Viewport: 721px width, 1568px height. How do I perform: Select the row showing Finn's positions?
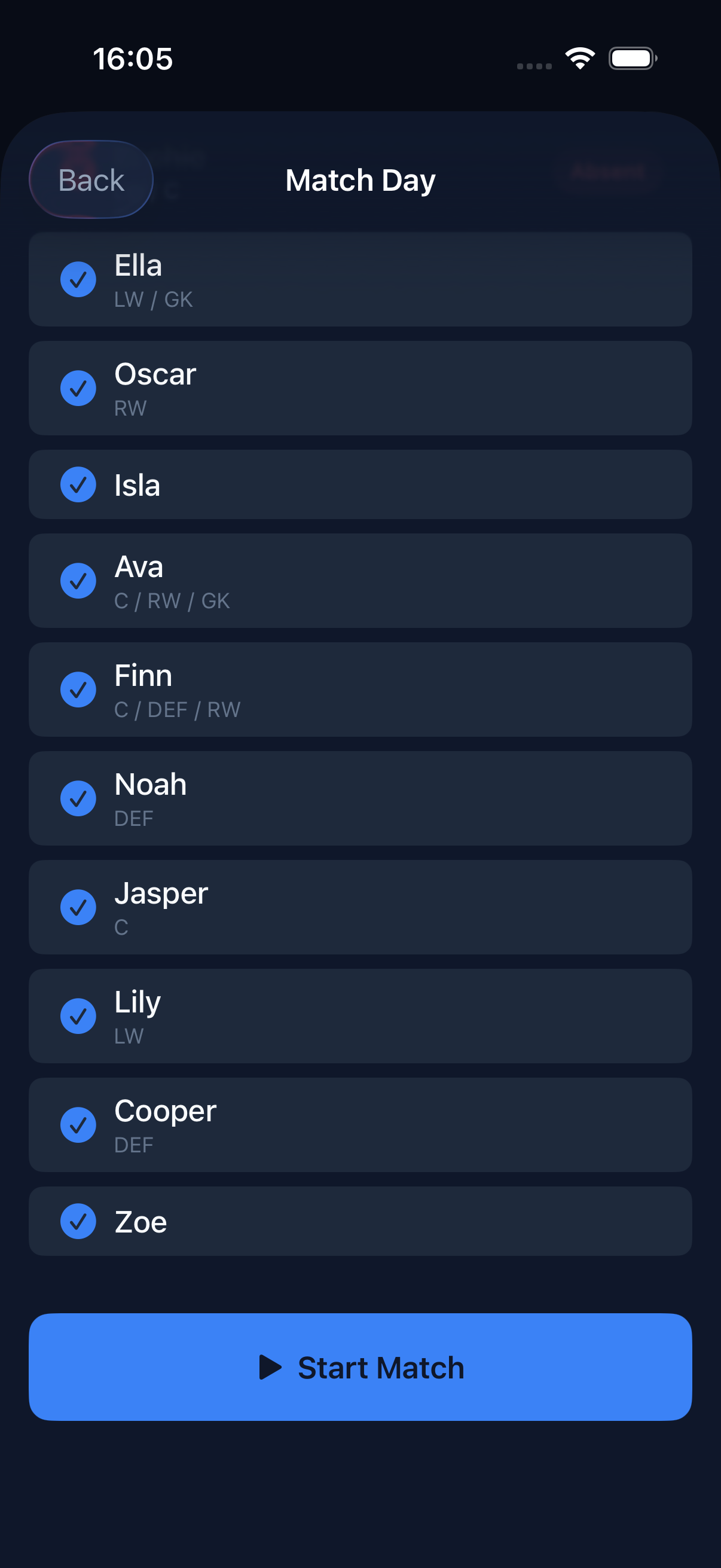click(x=360, y=689)
